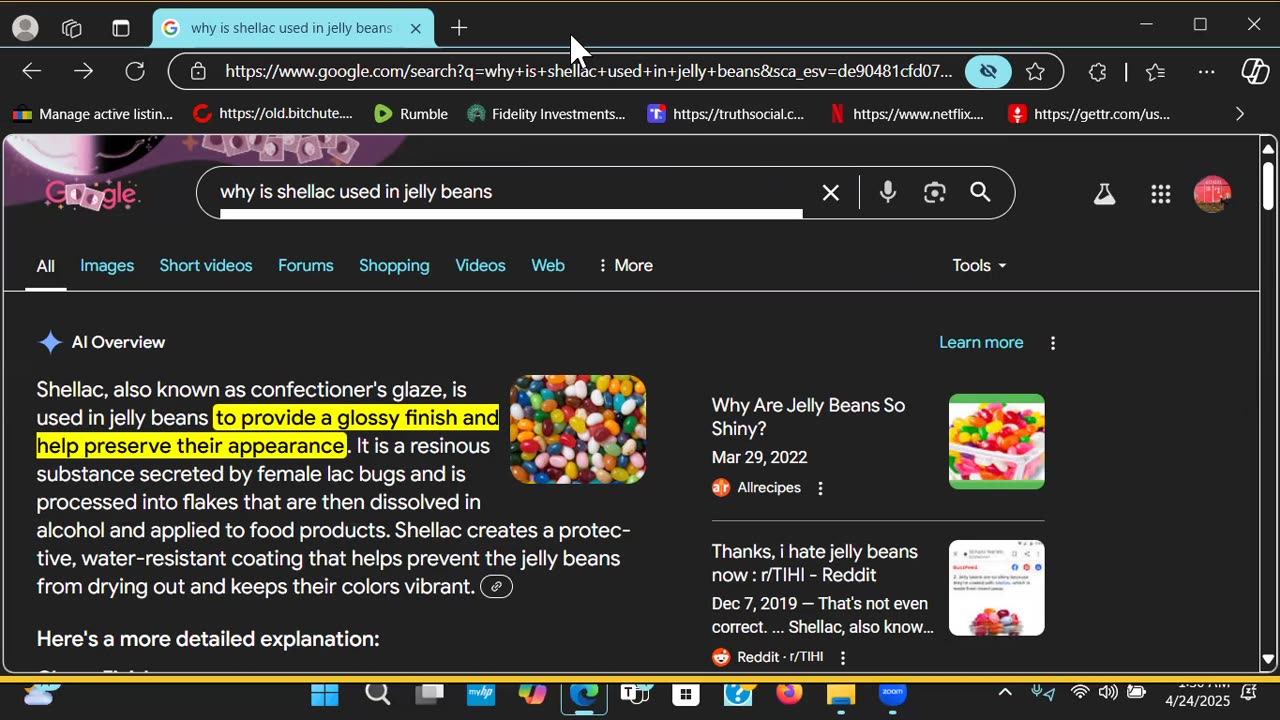This screenshot has height=720, width=1280.
Task: Go forward using the browser forward arrow
Action: coord(83,71)
